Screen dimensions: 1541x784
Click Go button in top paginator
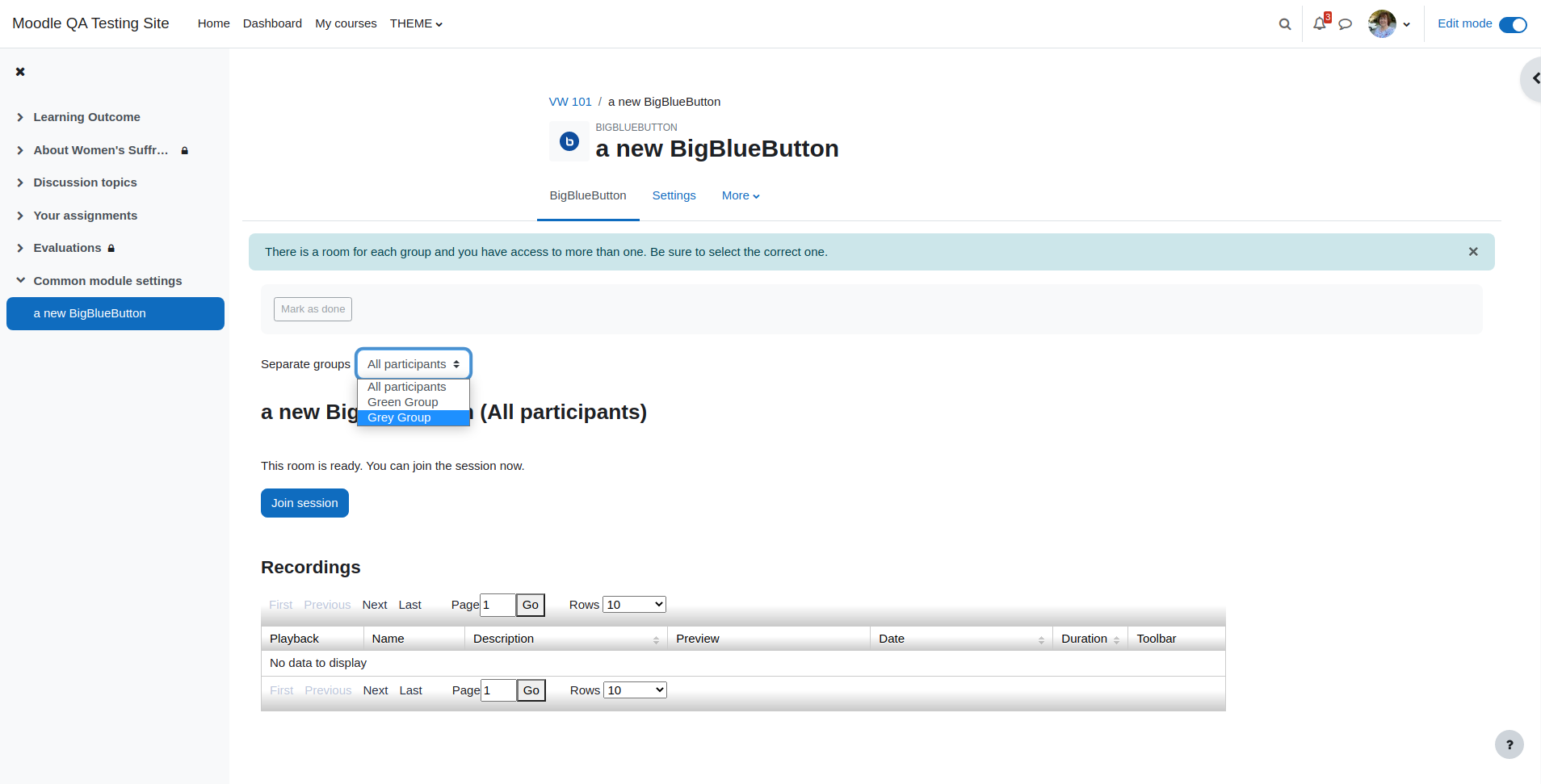pyautogui.click(x=530, y=605)
